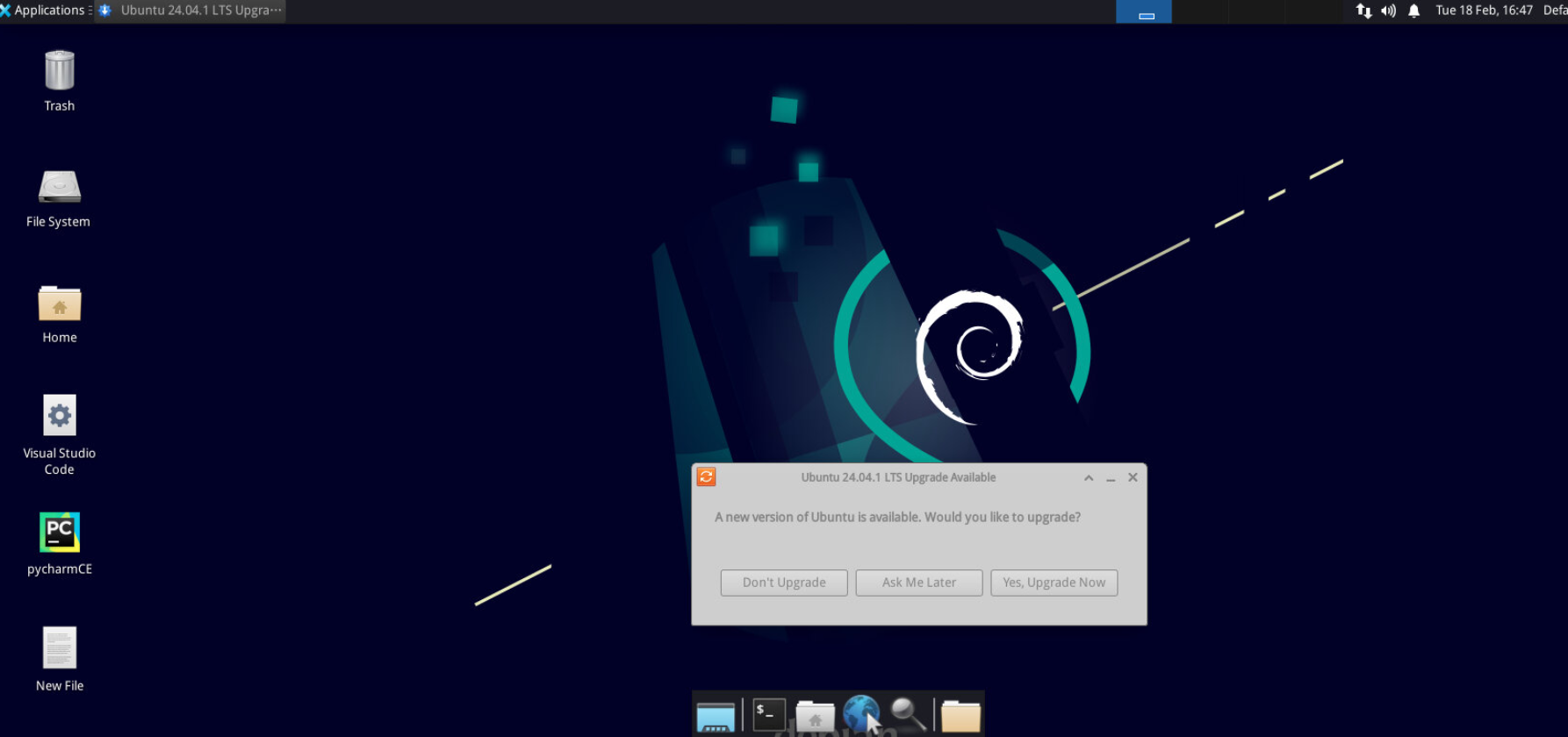Viewport: 1568px width, 737px height.
Task: Click the Don't Upgrade button
Action: click(x=784, y=583)
